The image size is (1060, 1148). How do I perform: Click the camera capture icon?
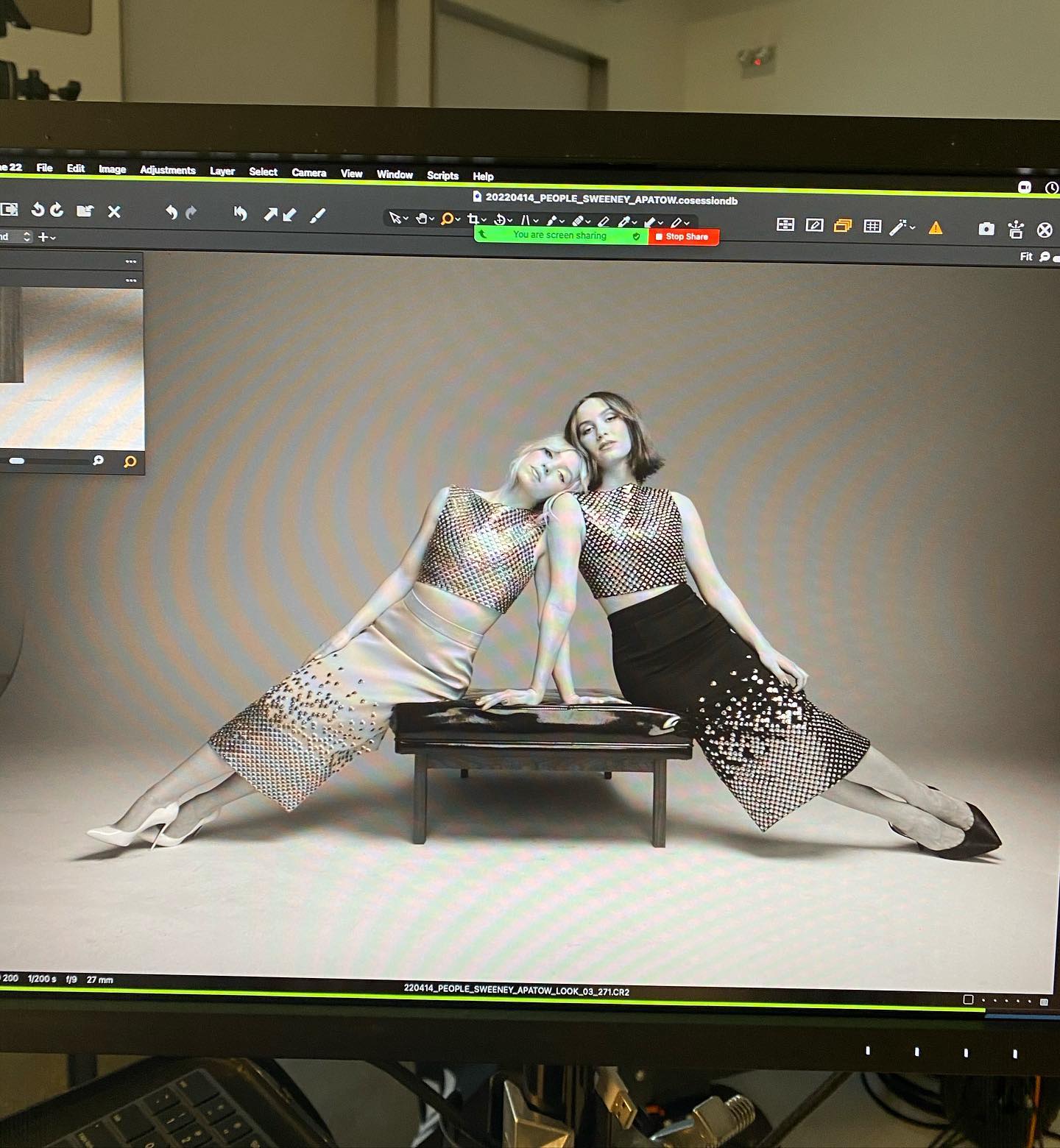(986, 229)
